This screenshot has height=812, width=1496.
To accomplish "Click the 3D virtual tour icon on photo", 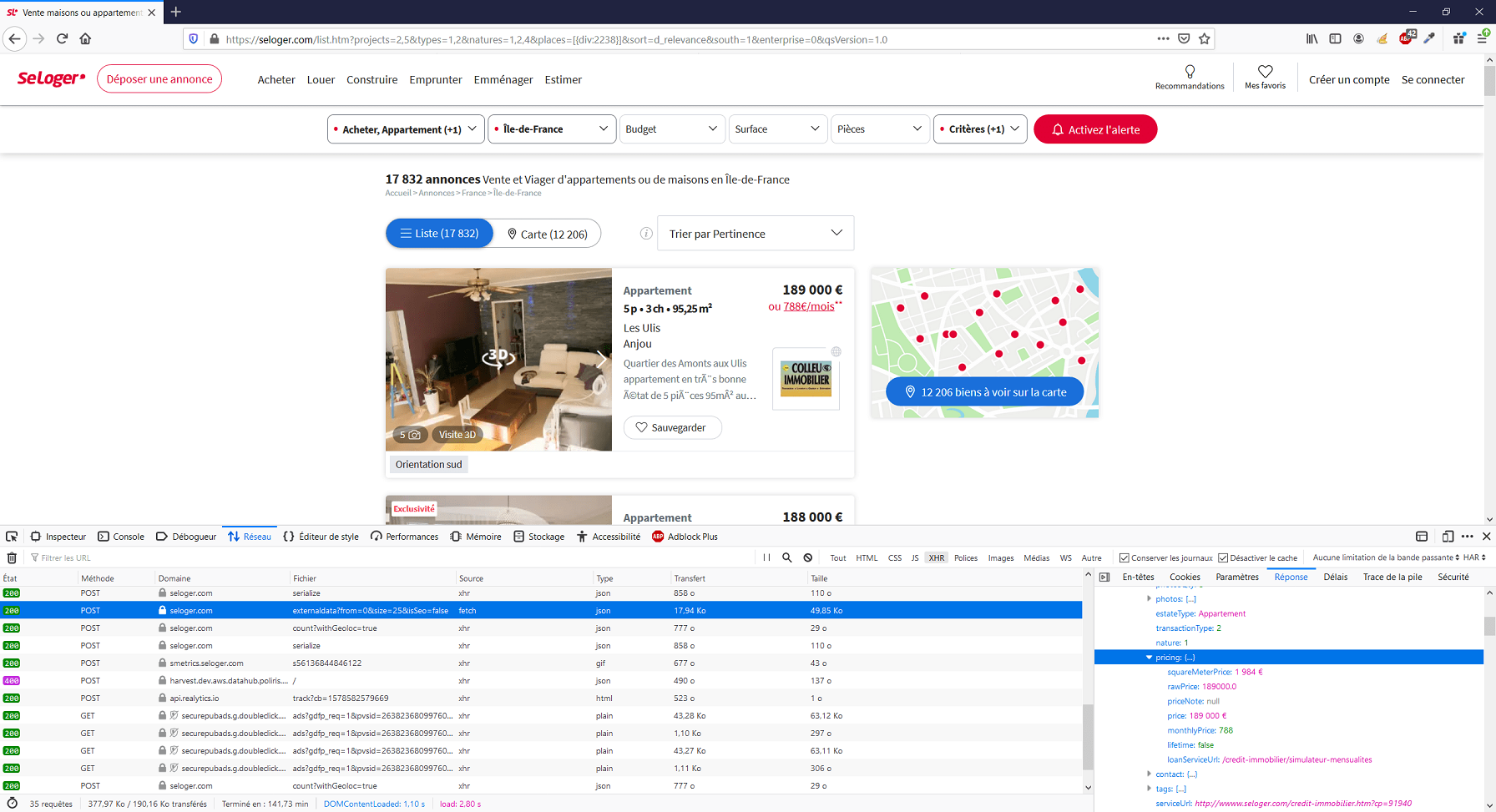I will click(498, 358).
